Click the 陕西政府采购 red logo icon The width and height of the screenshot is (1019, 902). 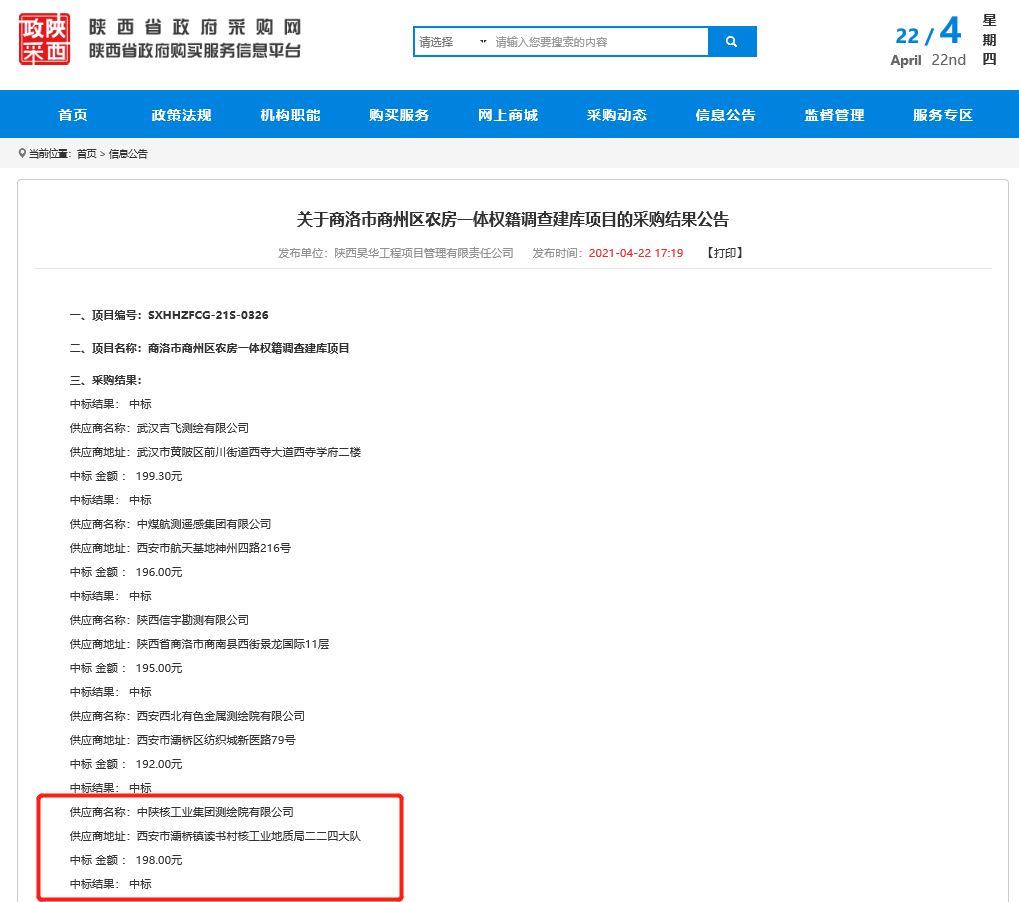pyautogui.click(x=44, y=39)
